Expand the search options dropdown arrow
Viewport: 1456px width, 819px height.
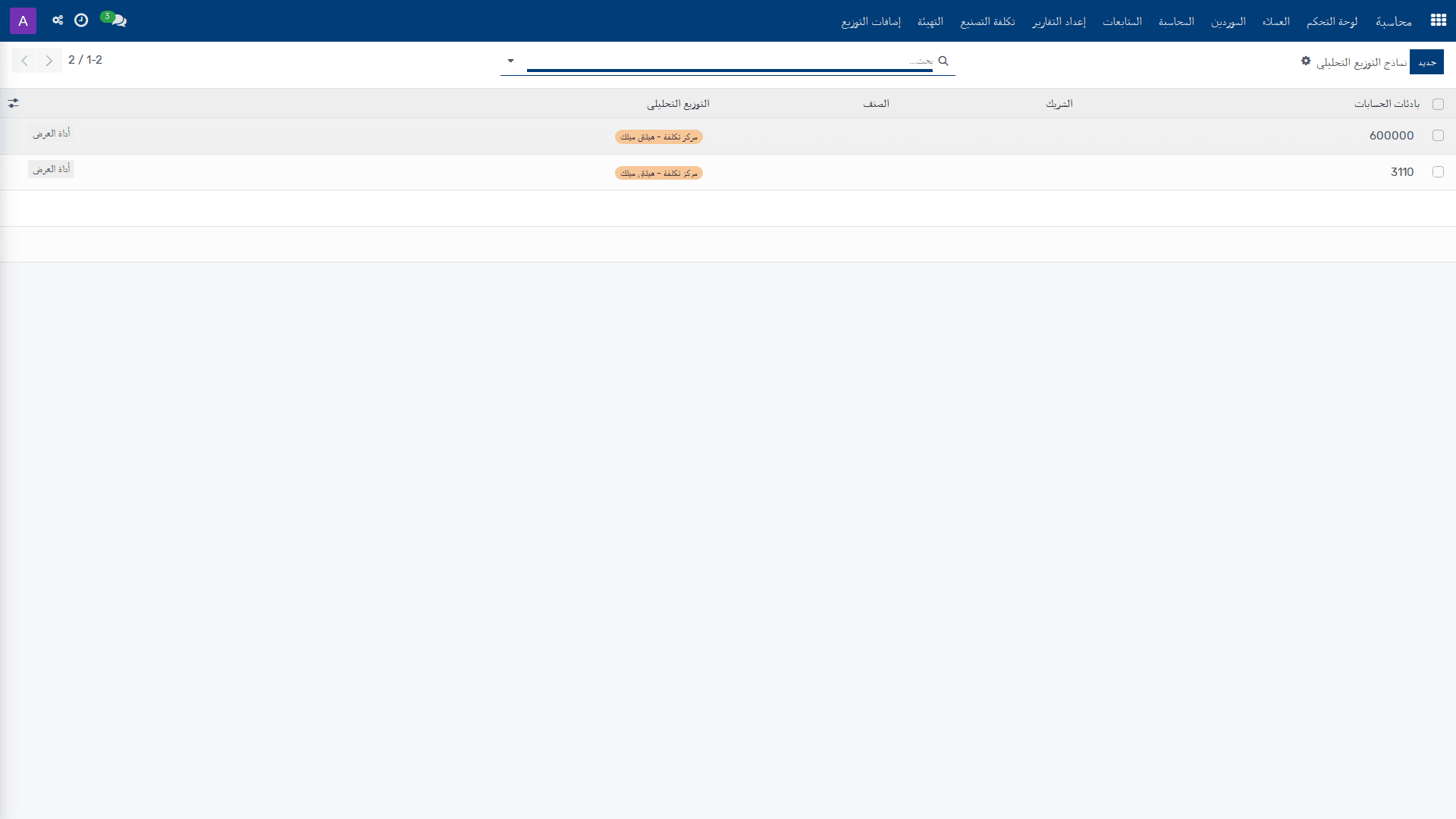(x=510, y=61)
